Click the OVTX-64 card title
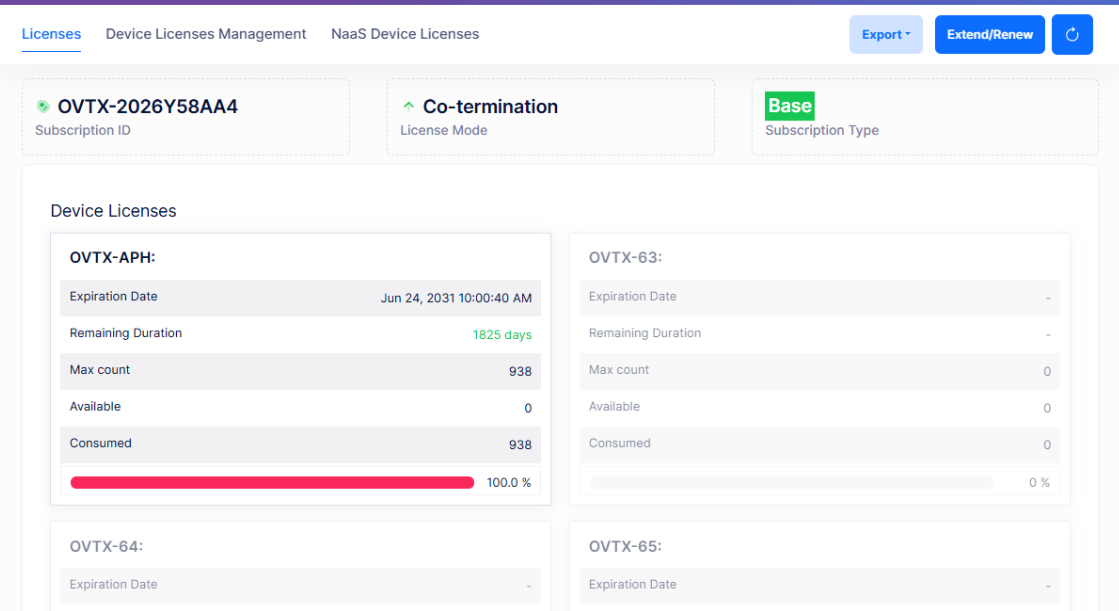 pyautogui.click(x=106, y=546)
